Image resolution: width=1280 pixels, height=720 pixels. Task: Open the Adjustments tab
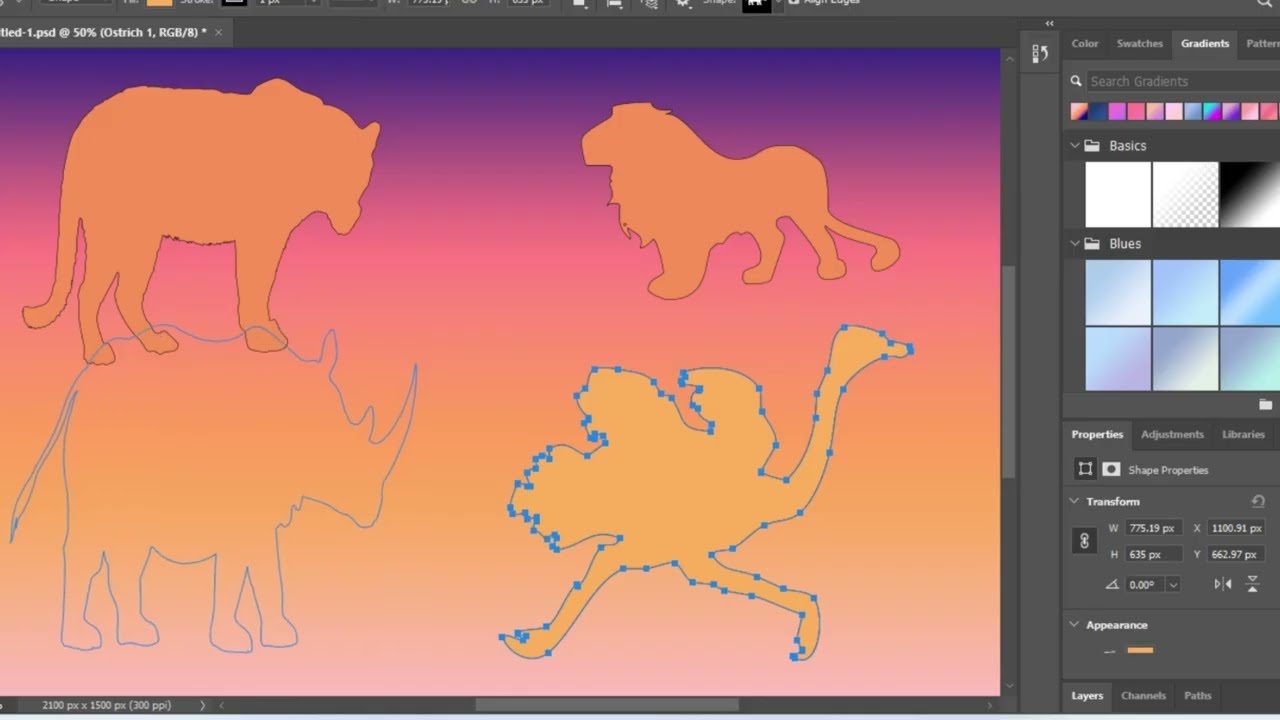click(x=1172, y=434)
